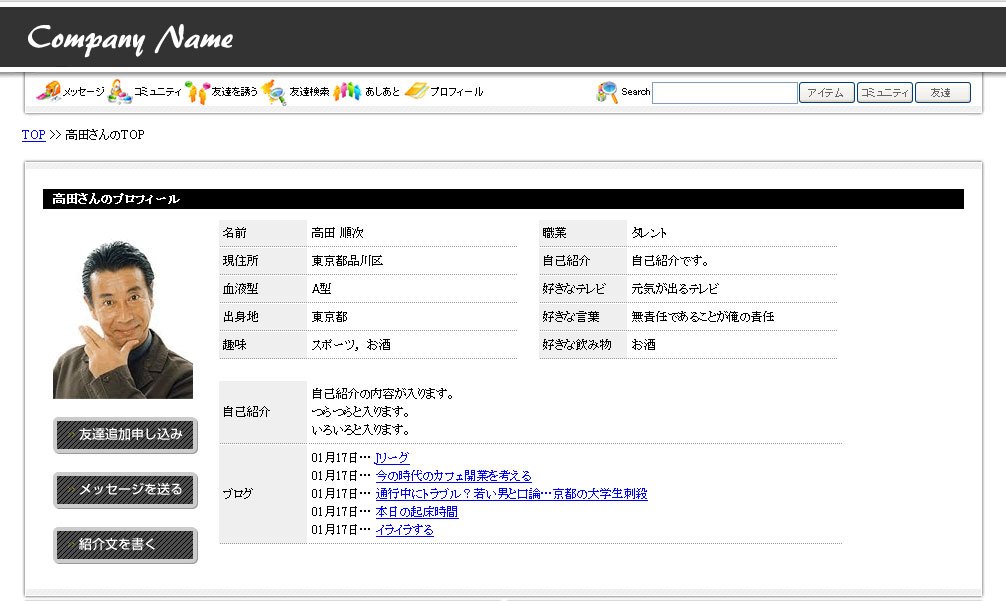Select the 友達検索 magnifier icon
1006x601 pixels.
point(274,92)
